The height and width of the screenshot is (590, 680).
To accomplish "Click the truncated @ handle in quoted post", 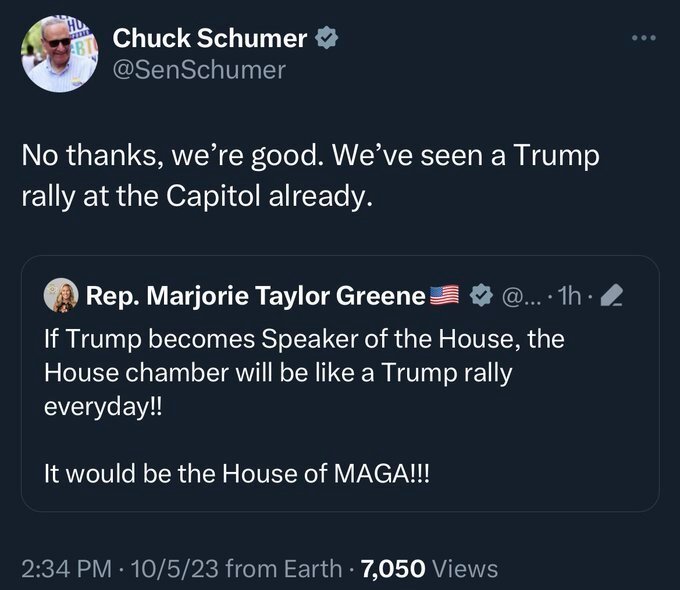I will (x=521, y=296).
